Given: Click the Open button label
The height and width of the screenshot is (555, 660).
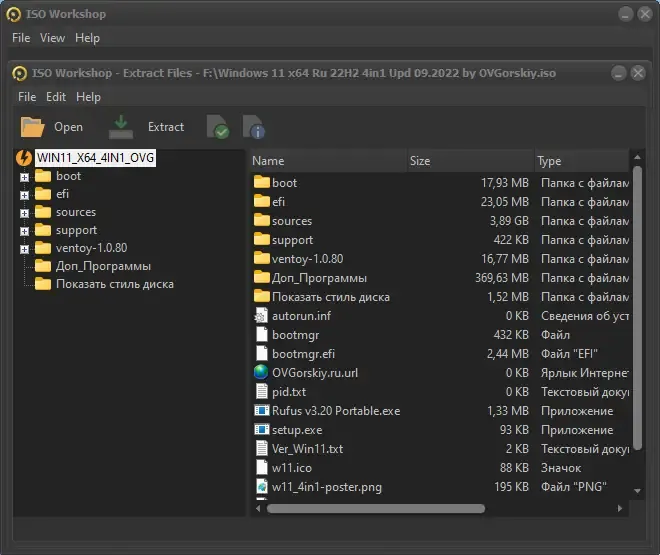Looking at the screenshot, I should (x=69, y=127).
